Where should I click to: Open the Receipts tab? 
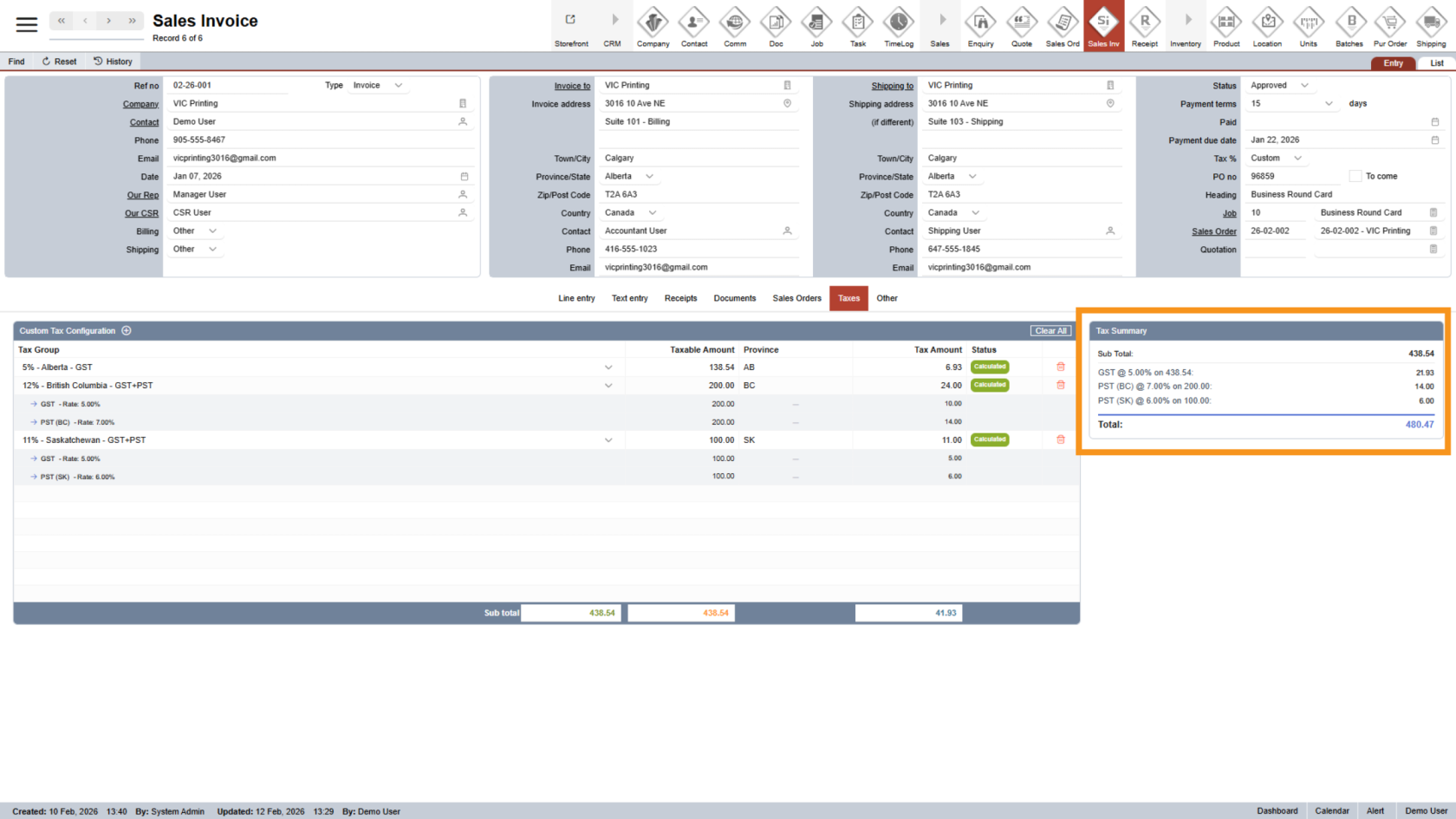pyautogui.click(x=680, y=298)
